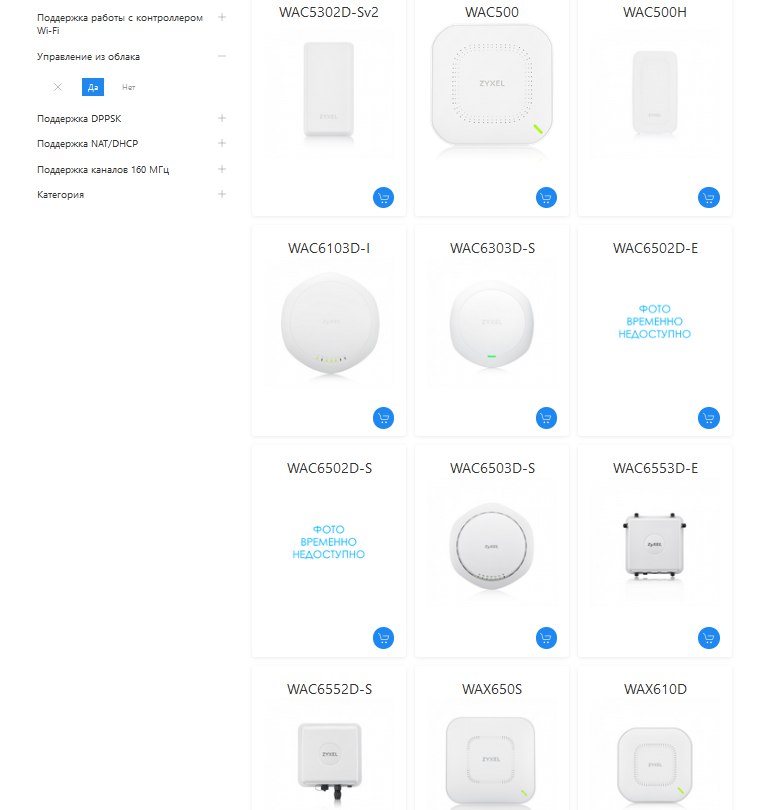Image resolution: width=770 pixels, height=810 pixels.
Task: Add WAC5302D-Sv2 to cart
Action: click(x=383, y=197)
